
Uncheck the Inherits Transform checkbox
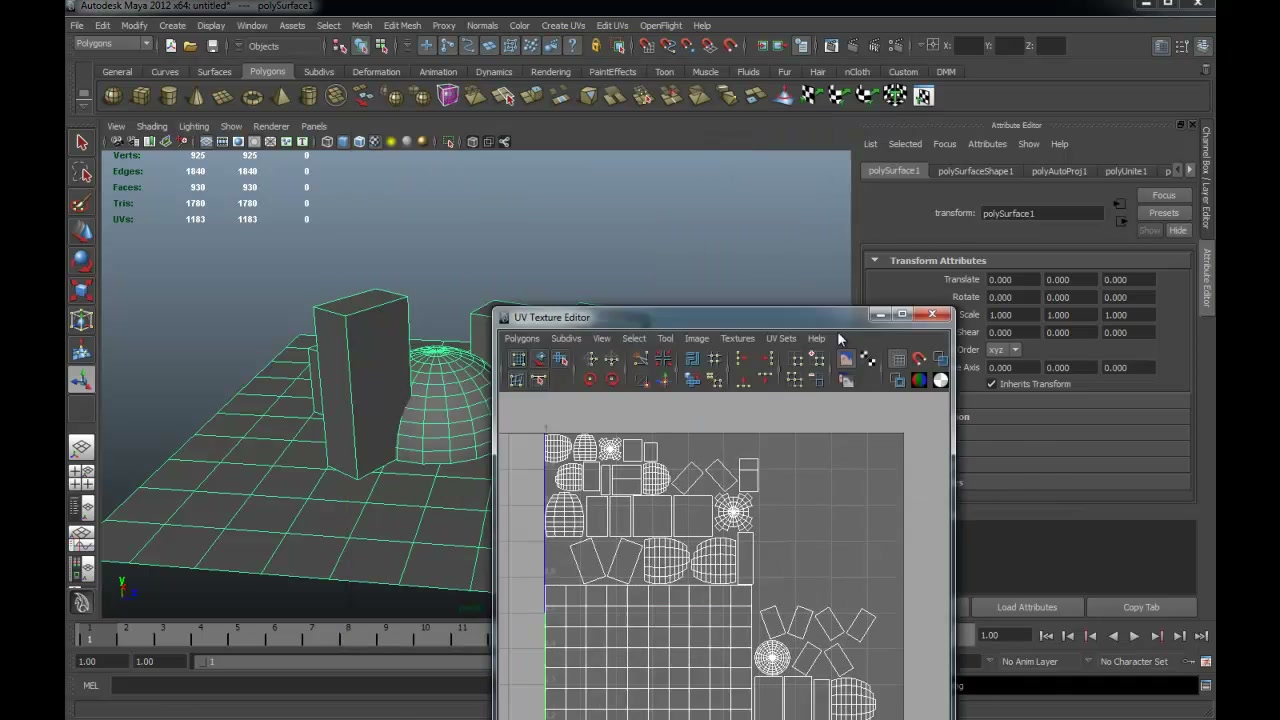pyautogui.click(x=992, y=384)
